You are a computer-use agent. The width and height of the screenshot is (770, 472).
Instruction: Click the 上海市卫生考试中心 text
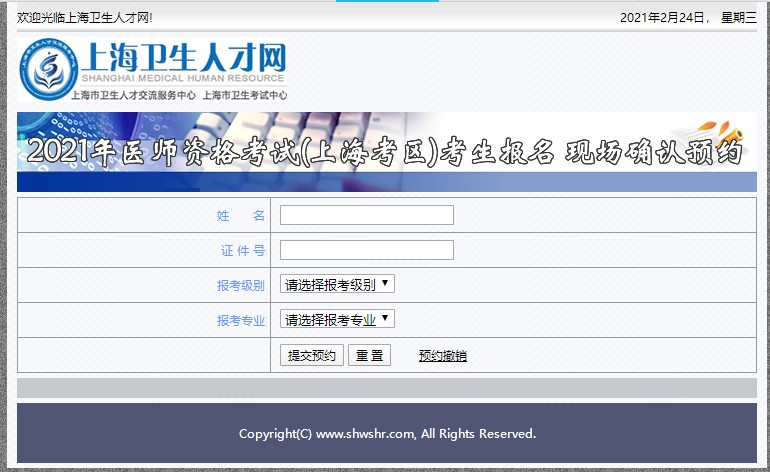pos(245,96)
